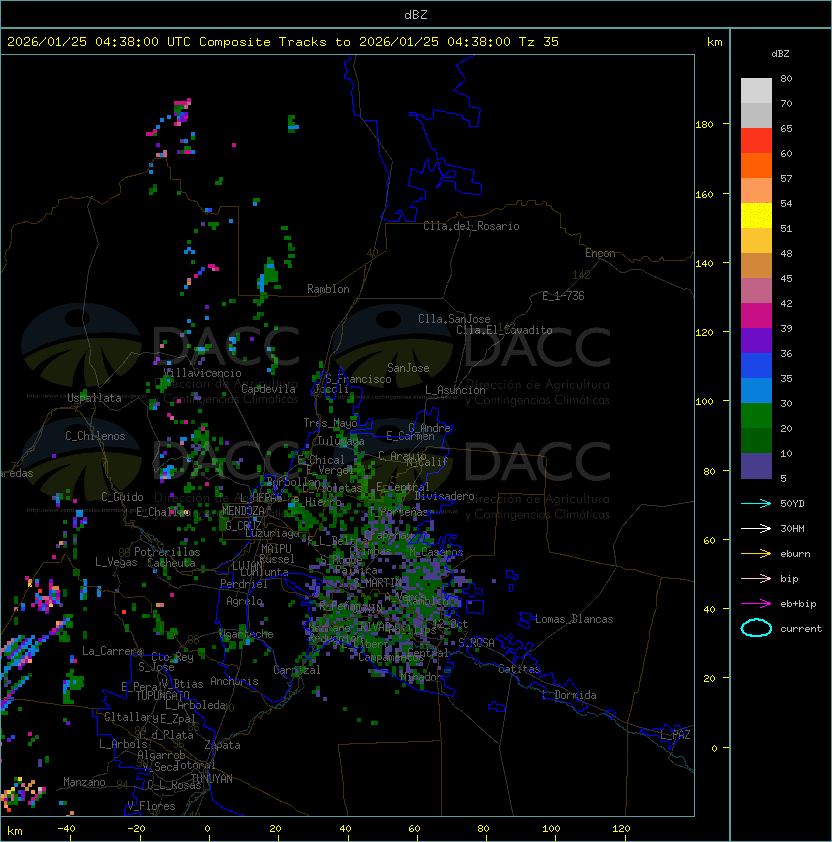Click the 'TUPUNGATO' map label

point(162,695)
